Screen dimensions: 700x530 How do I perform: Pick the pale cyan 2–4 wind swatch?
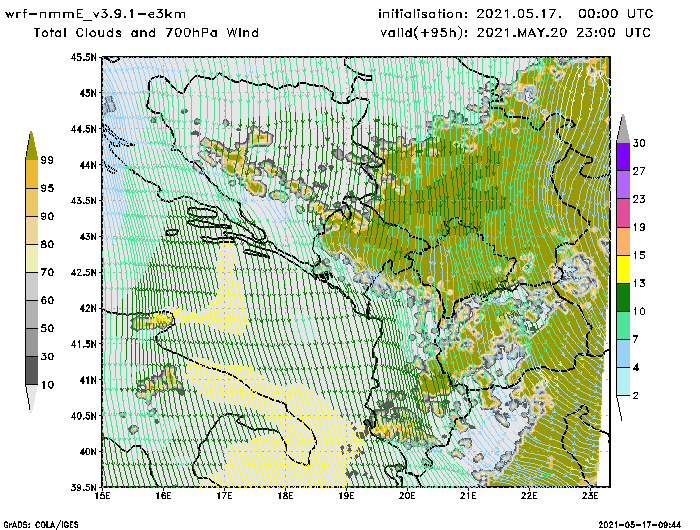pos(623,381)
